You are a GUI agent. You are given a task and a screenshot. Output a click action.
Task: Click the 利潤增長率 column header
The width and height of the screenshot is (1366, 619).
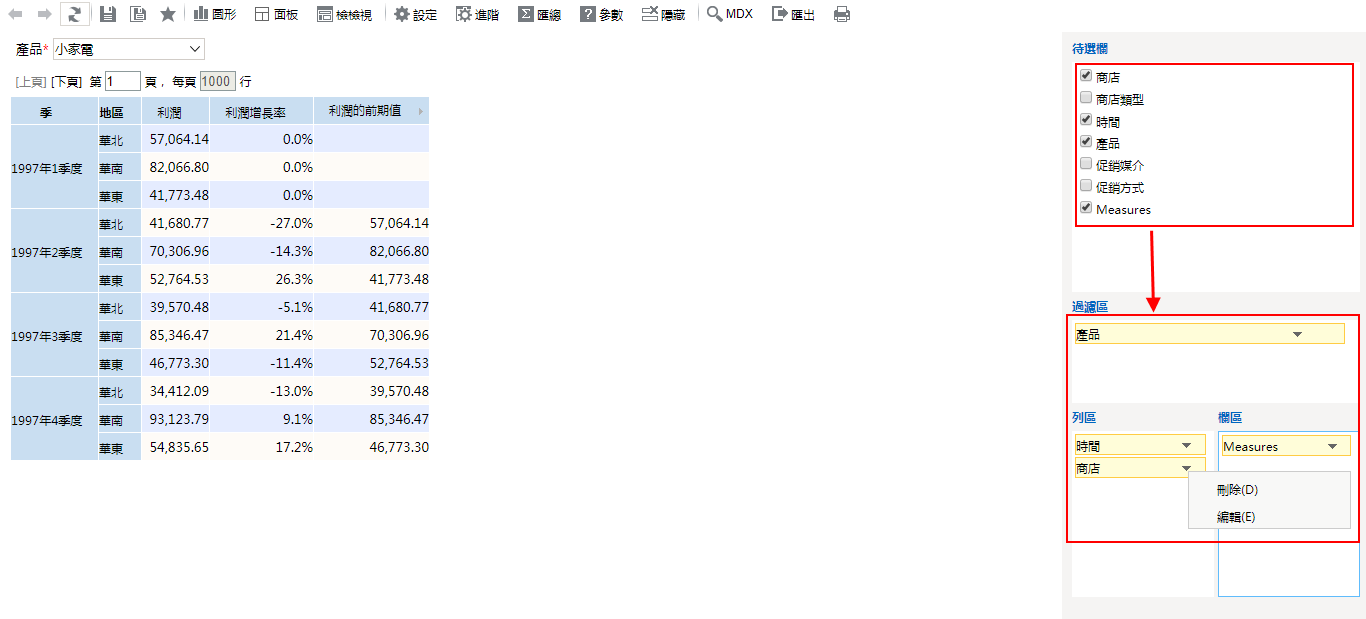(255, 113)
